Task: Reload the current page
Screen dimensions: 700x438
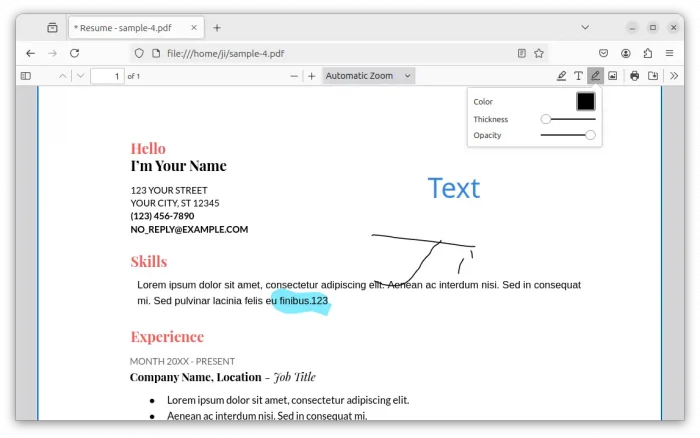Action: point(74,53)
